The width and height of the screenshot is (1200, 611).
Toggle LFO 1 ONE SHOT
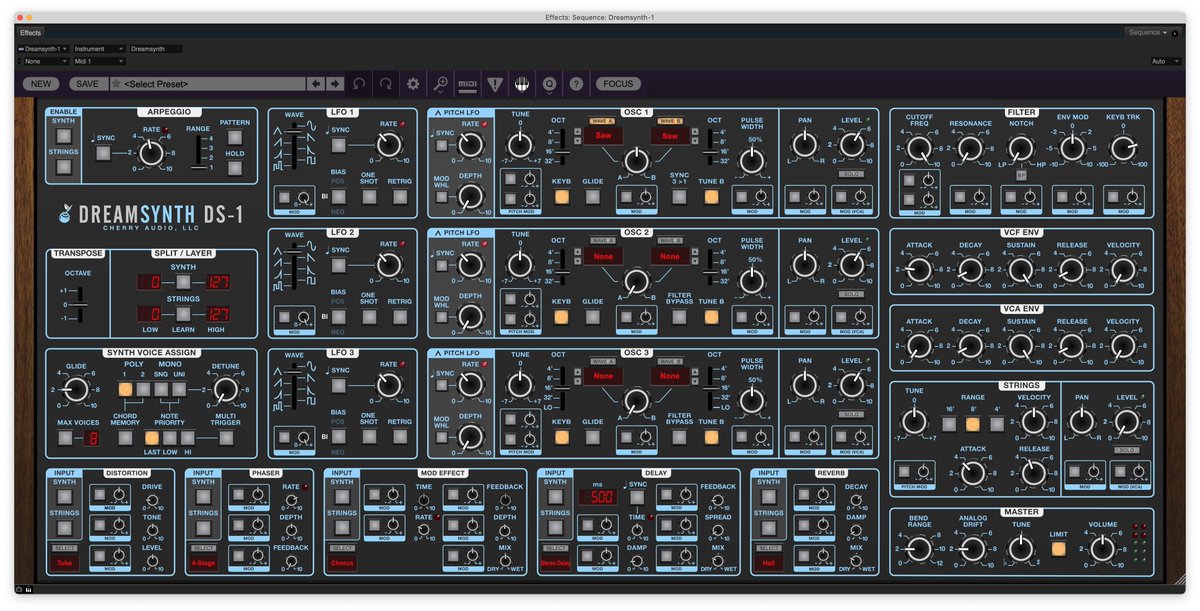point(369,197)
